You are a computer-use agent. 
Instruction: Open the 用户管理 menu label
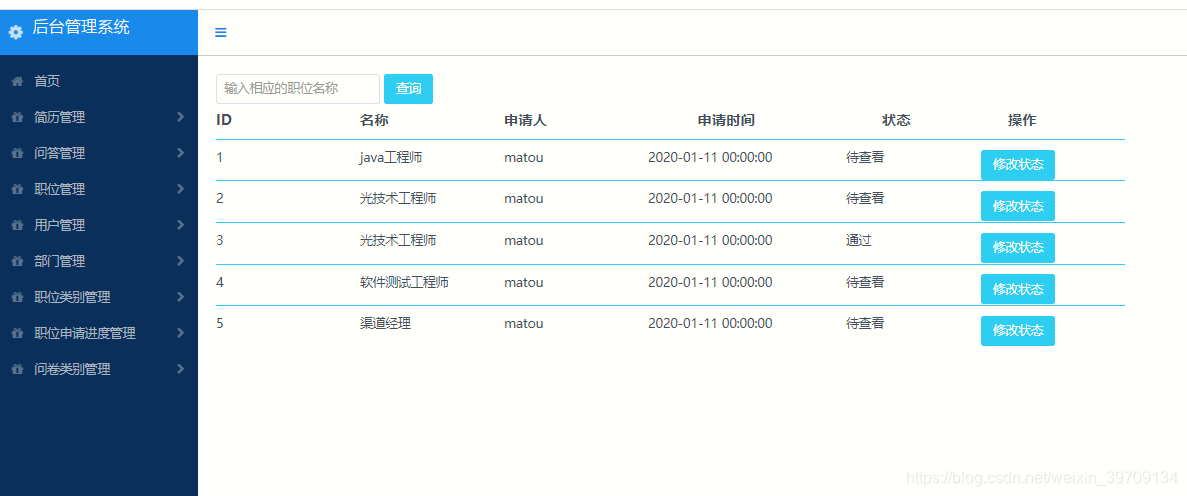coord(59,225)
